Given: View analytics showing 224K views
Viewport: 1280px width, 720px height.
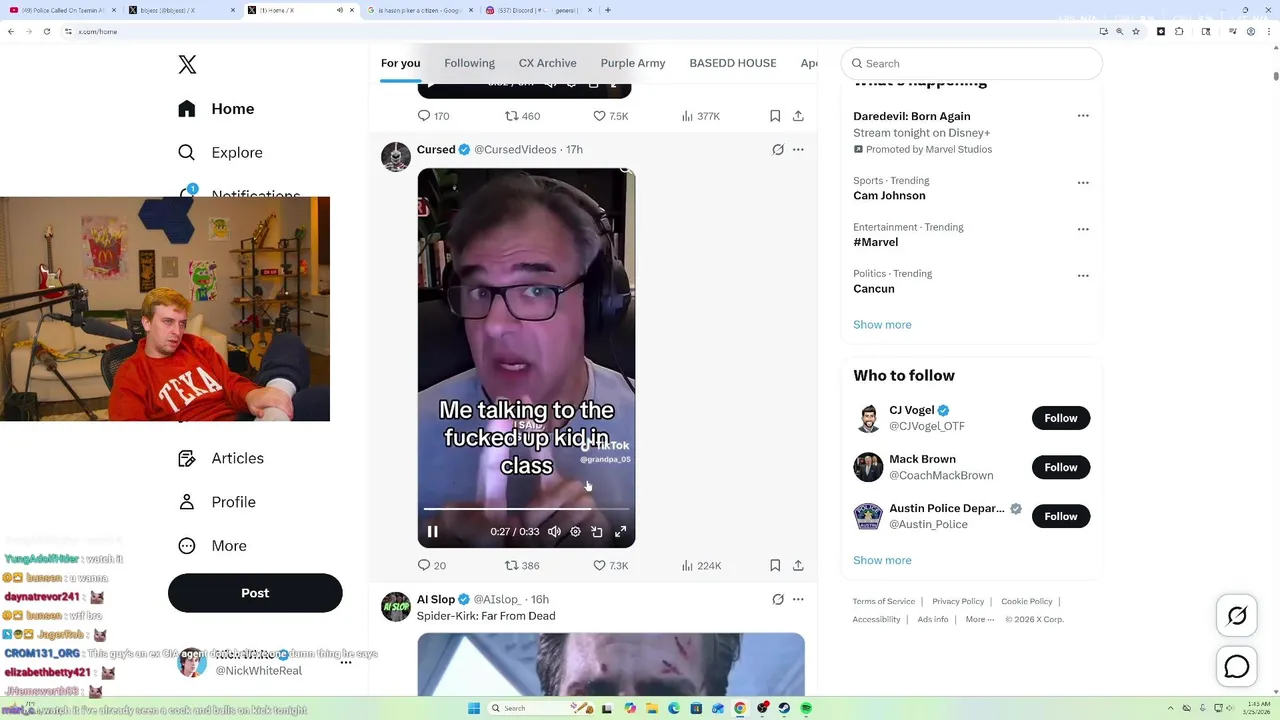Looking at the screenshot, I should coord(700,565).
